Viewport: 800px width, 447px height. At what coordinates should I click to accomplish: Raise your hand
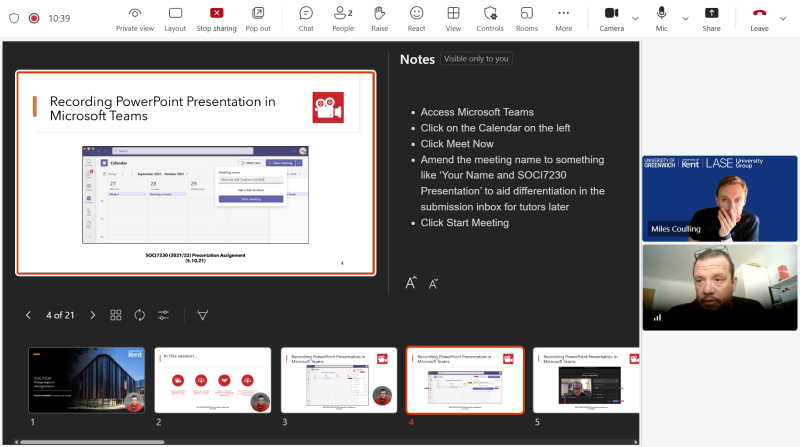(x=380, y=19)
